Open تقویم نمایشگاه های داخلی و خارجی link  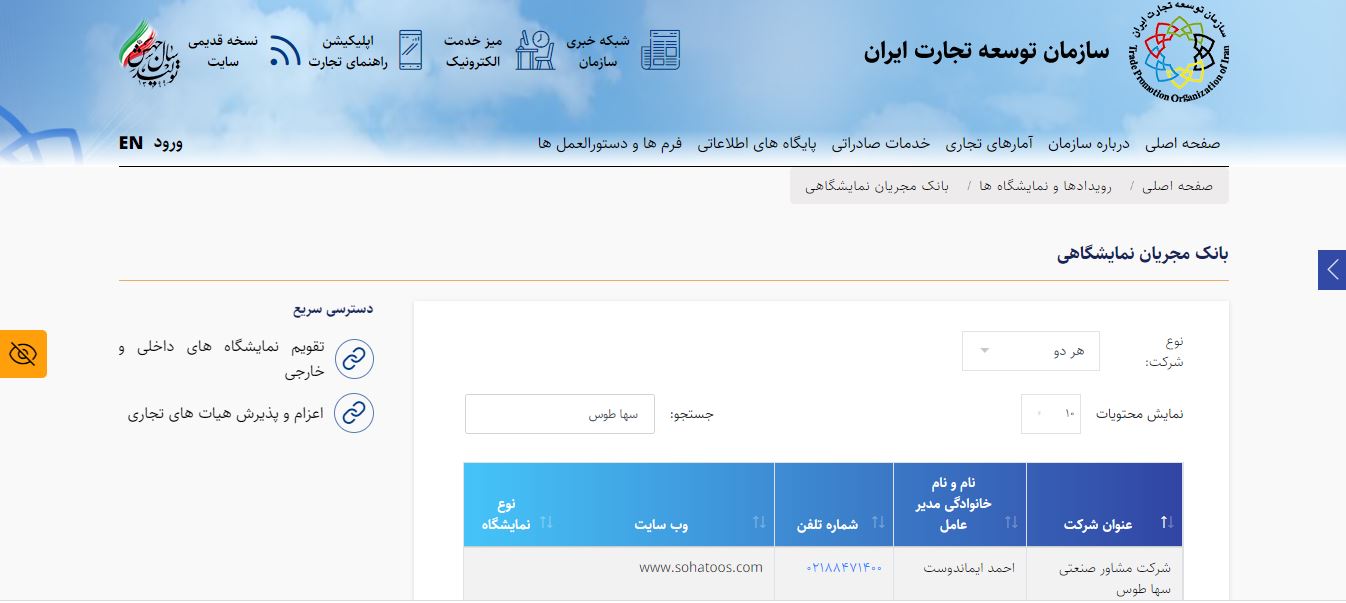coord(221,359)
